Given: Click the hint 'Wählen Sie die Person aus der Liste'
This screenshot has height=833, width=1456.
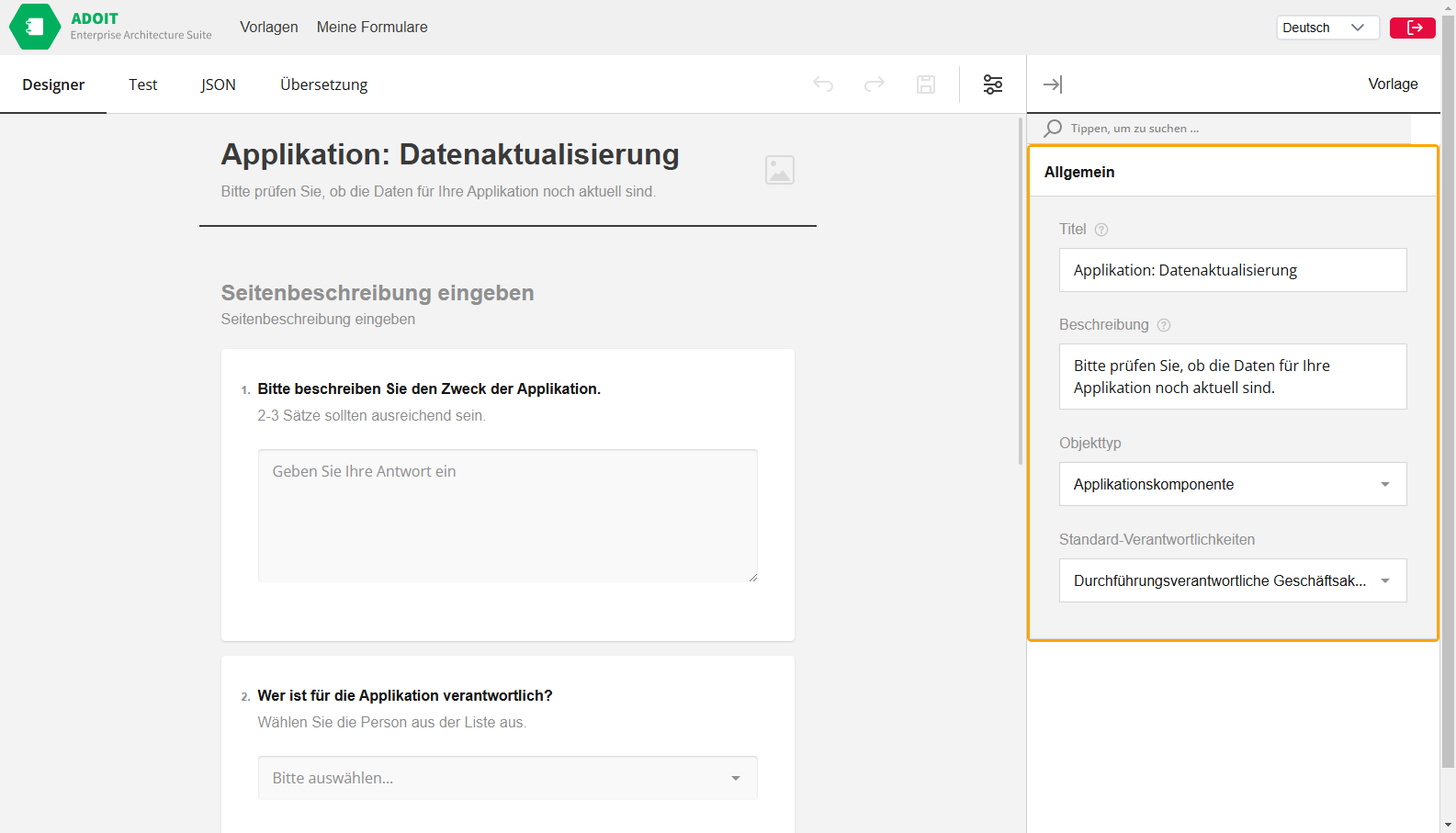Looking at the screenshot, I should pyautogui.click(x=392, y=722).
